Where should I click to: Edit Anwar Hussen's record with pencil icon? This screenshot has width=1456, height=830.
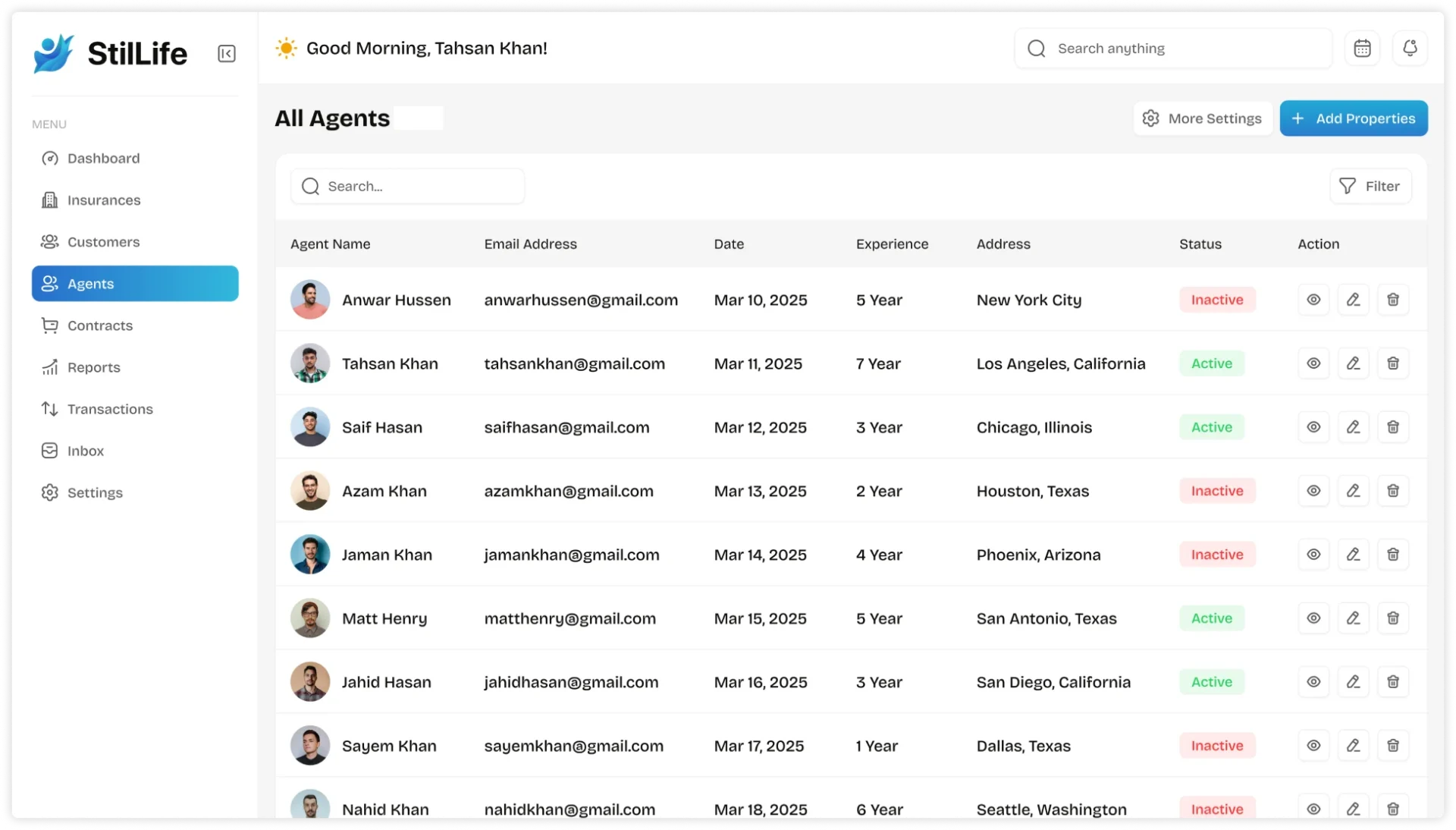click(x=1353, y=300)
